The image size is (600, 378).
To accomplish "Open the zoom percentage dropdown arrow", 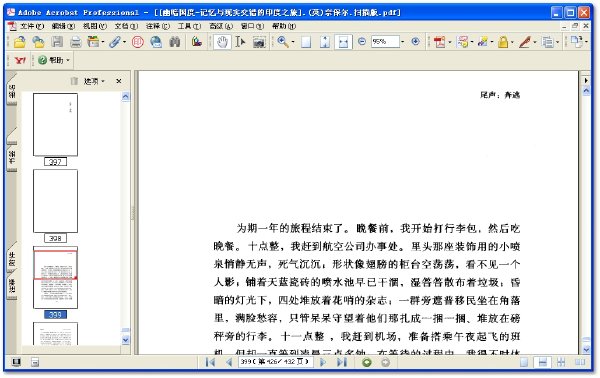I will tap(403, 42).
